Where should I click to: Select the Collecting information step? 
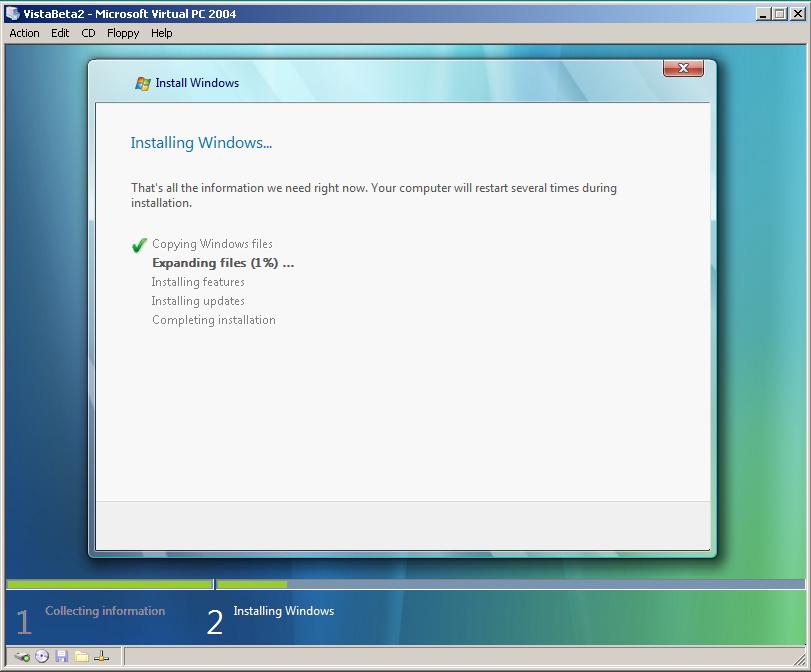point(105,611)
